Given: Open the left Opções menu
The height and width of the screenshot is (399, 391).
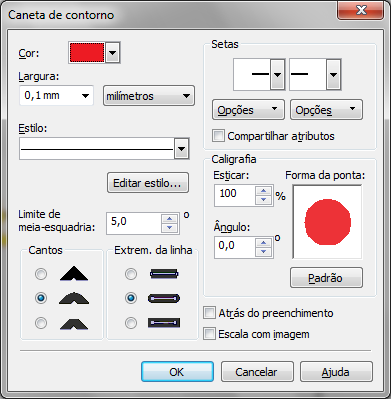Looking at the screenshot, I should (x=248, y=110).
